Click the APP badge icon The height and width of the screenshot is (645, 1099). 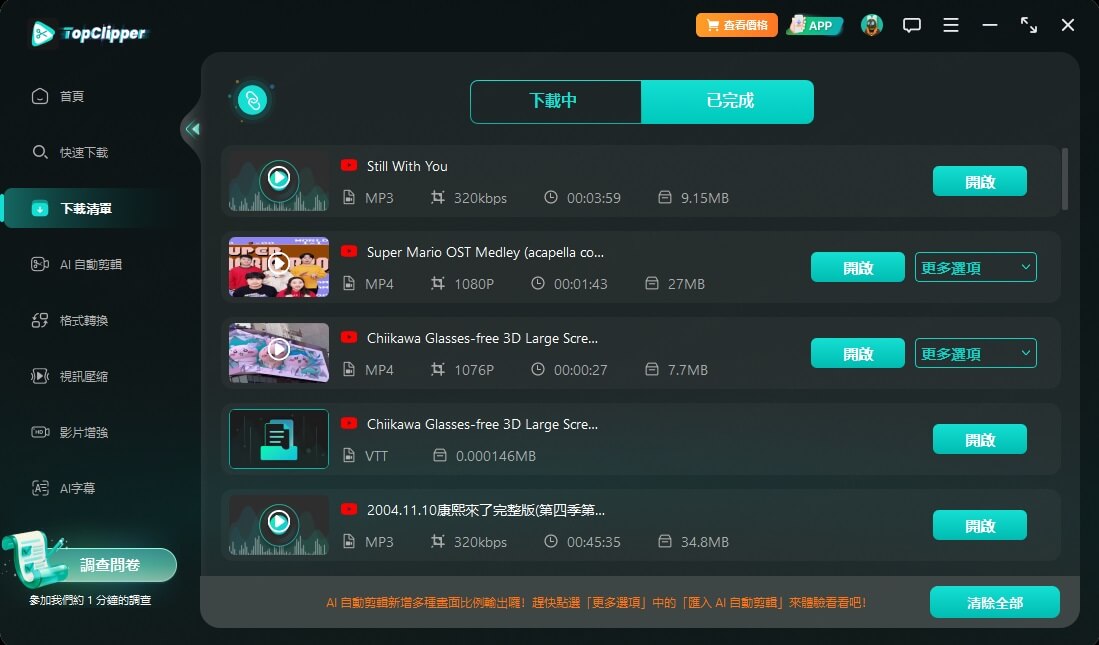pos(814,25)
